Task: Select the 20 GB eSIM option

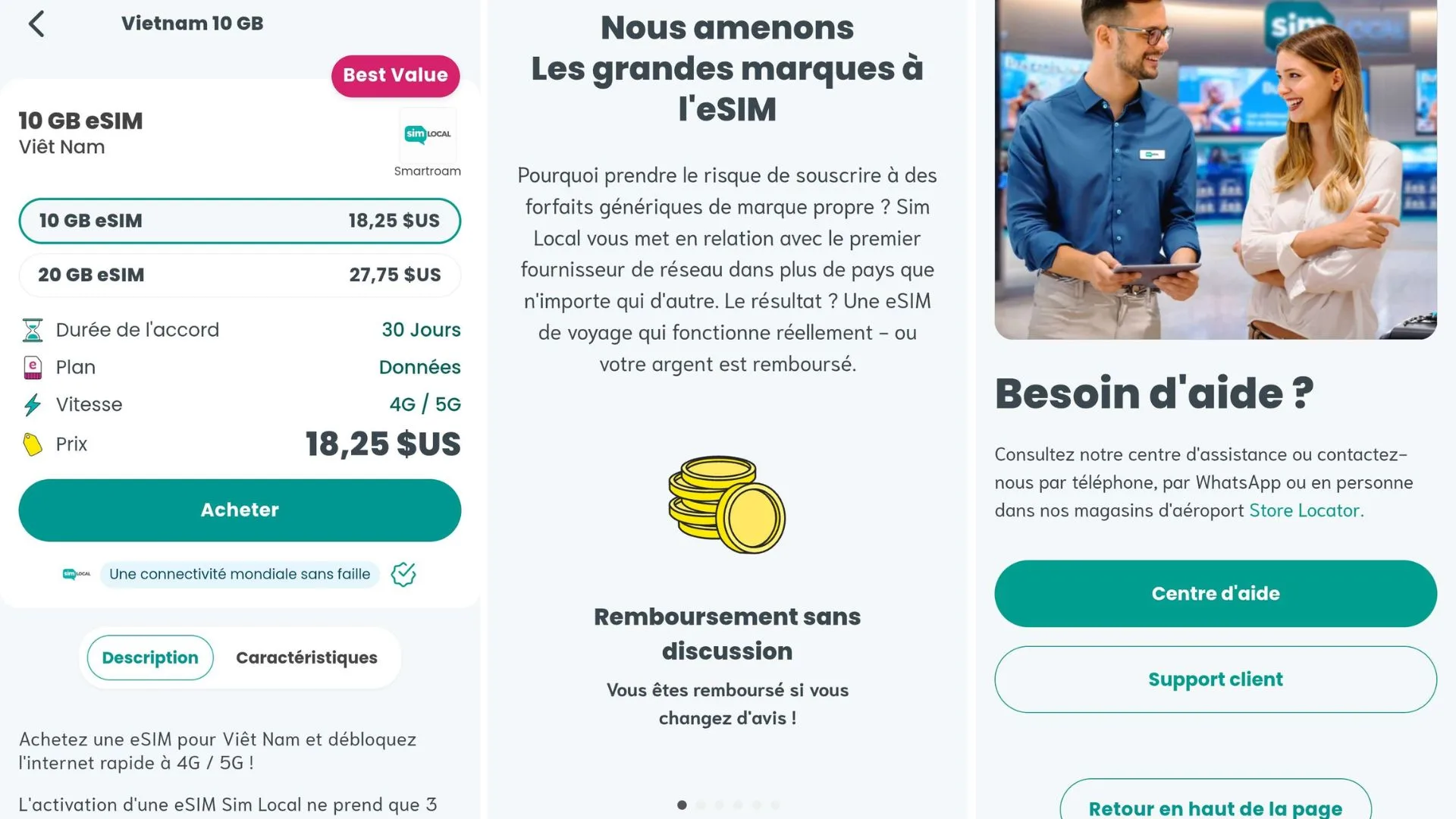Action: coord(240,275)
